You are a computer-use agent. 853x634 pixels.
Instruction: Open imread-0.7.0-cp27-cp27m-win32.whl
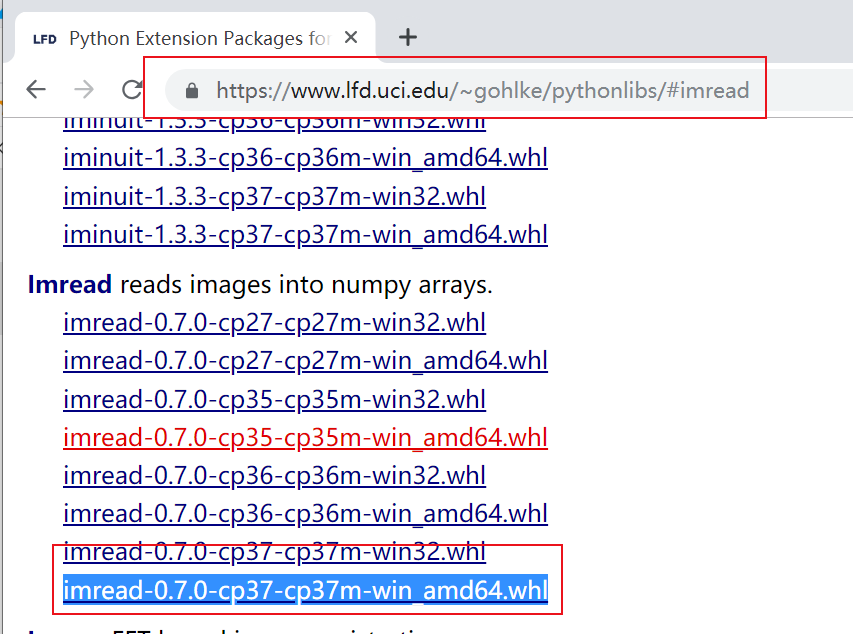point(274,322)
